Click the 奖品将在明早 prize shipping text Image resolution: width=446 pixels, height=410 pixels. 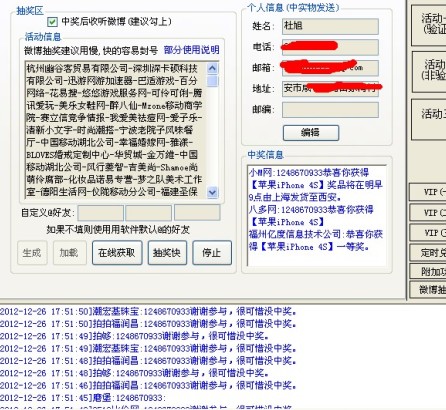tap(354, 185)
